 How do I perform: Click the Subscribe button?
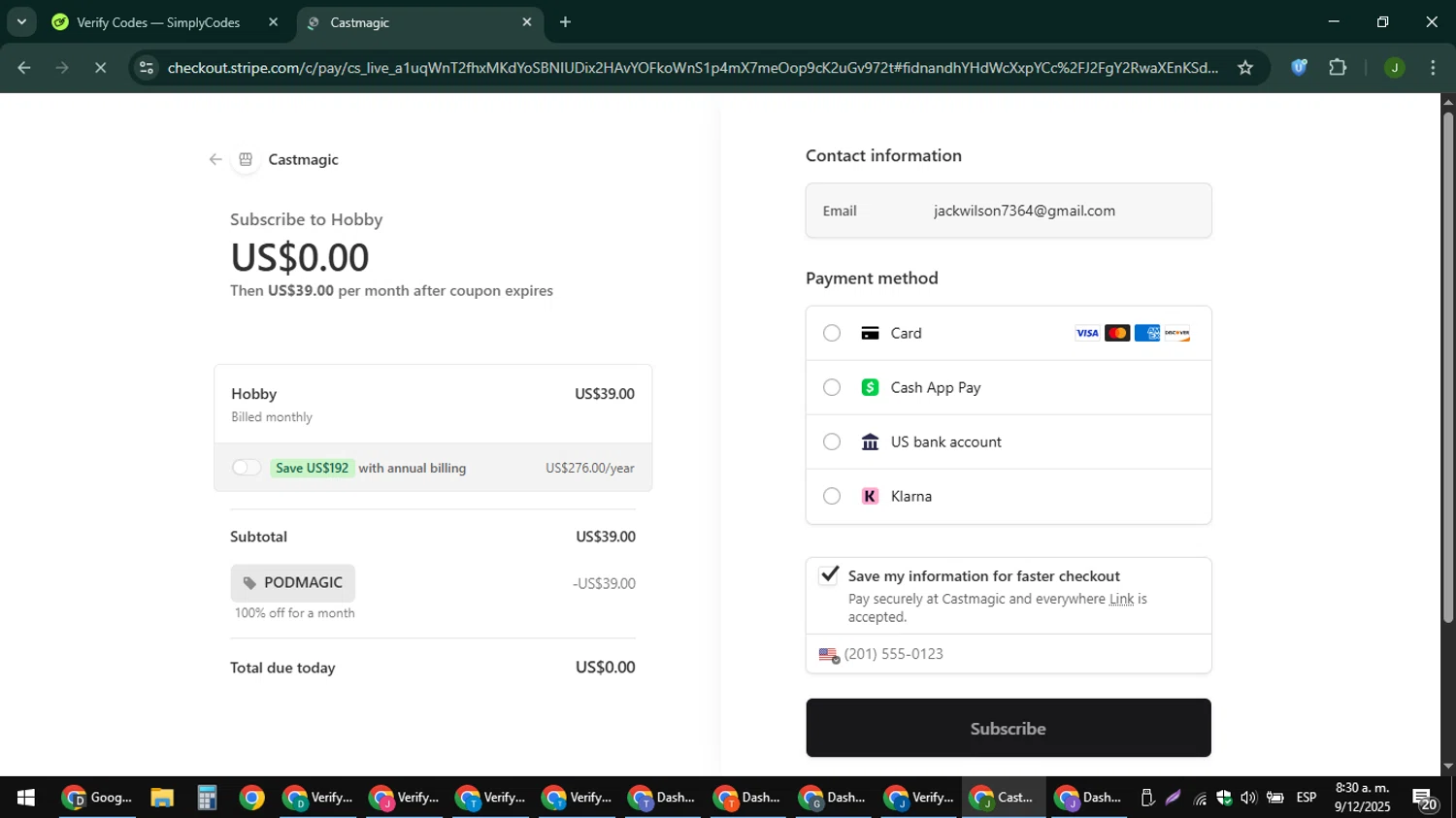(1009, 728)
